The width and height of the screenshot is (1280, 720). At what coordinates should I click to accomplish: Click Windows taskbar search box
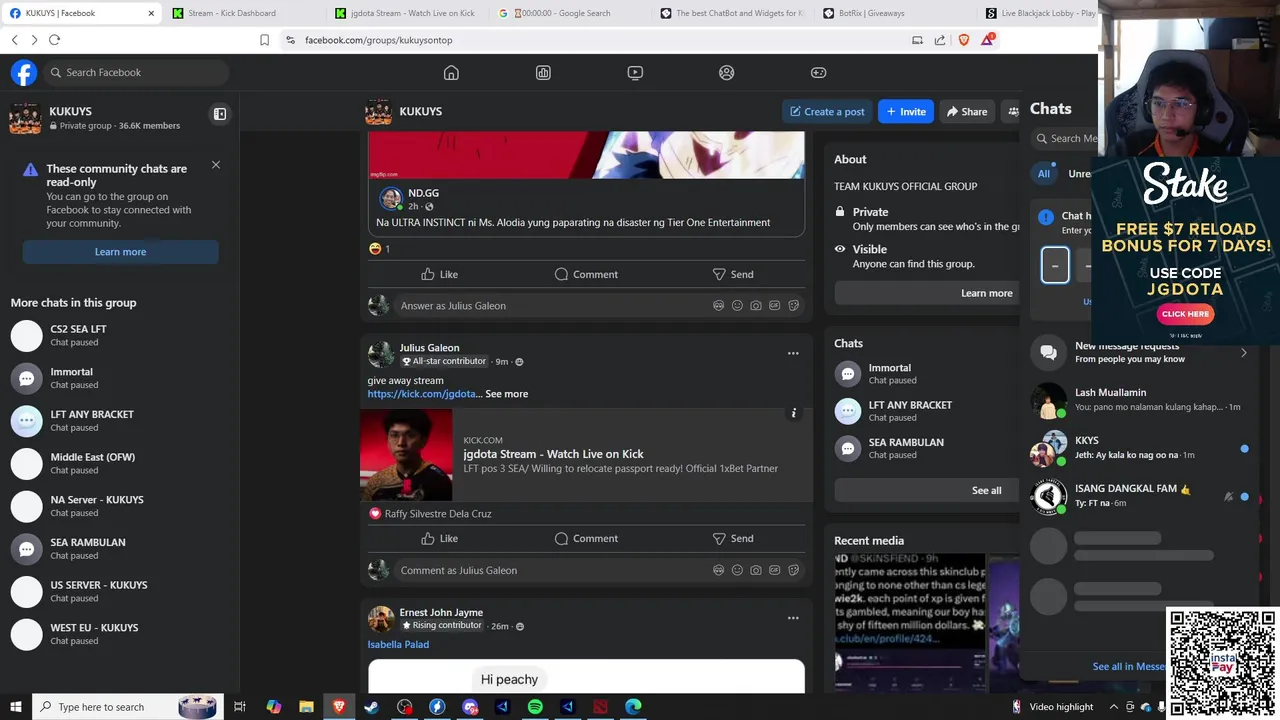coord(125,707)
